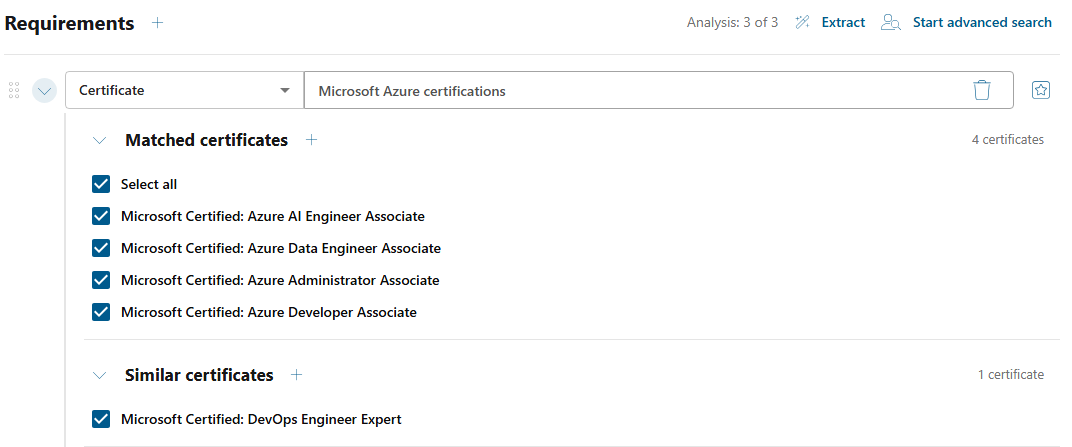The width and height of the screenshot is (1072, 447).
Task: Add a new requirement with plus icon
Action: point(158,23)
